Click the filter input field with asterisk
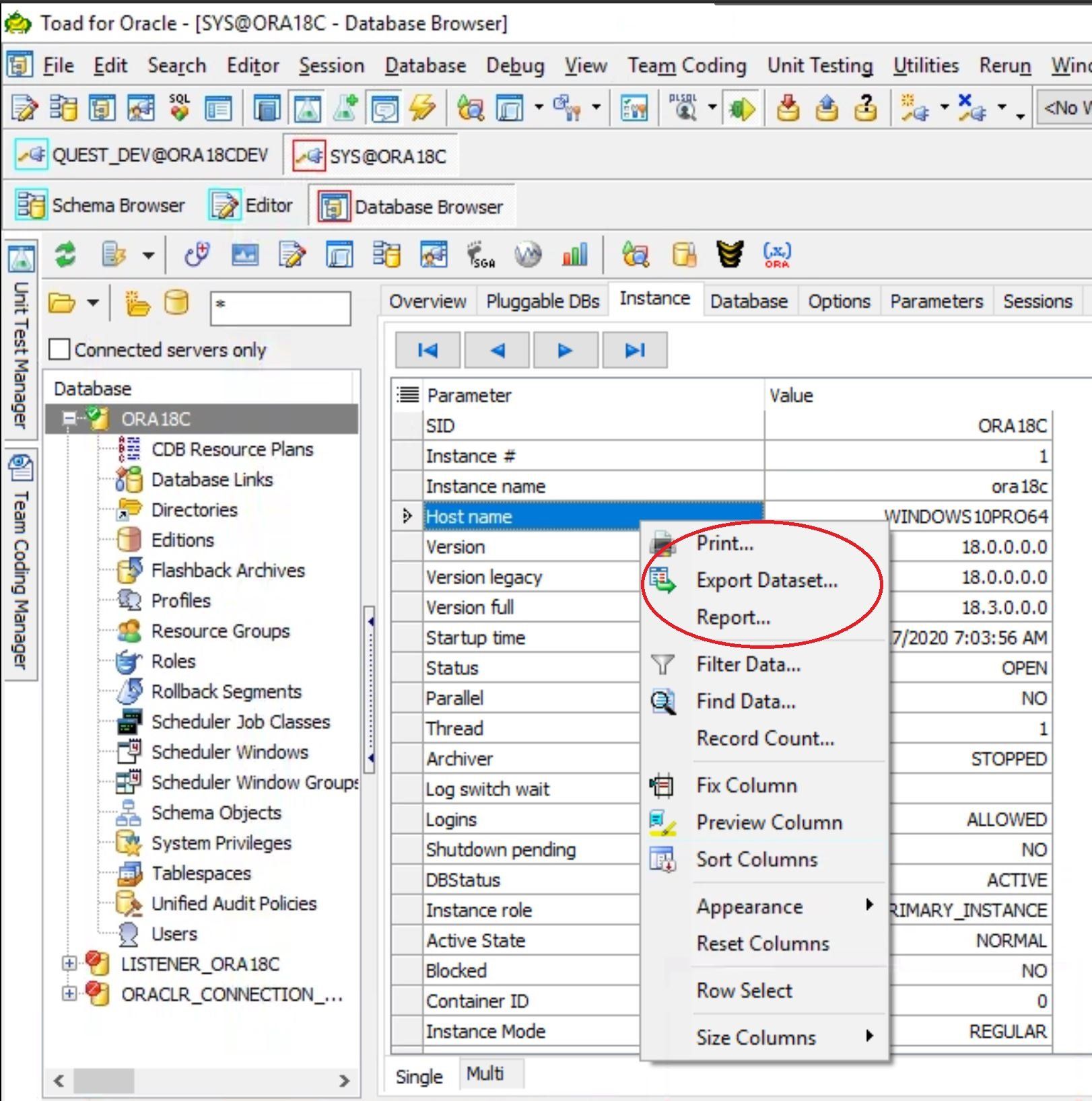The image size is (1092, 1101). pos(280,308)
